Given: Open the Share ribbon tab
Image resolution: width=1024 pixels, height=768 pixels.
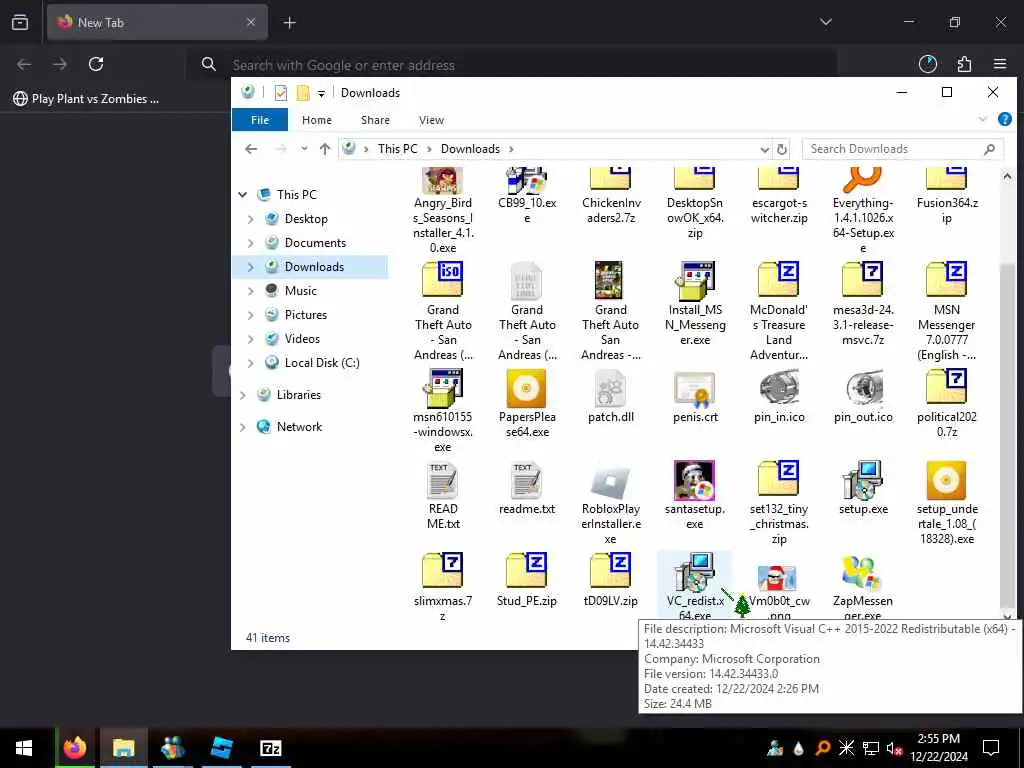Looking at the screenshot, I should pyautogui.click(x=376, y=120).
